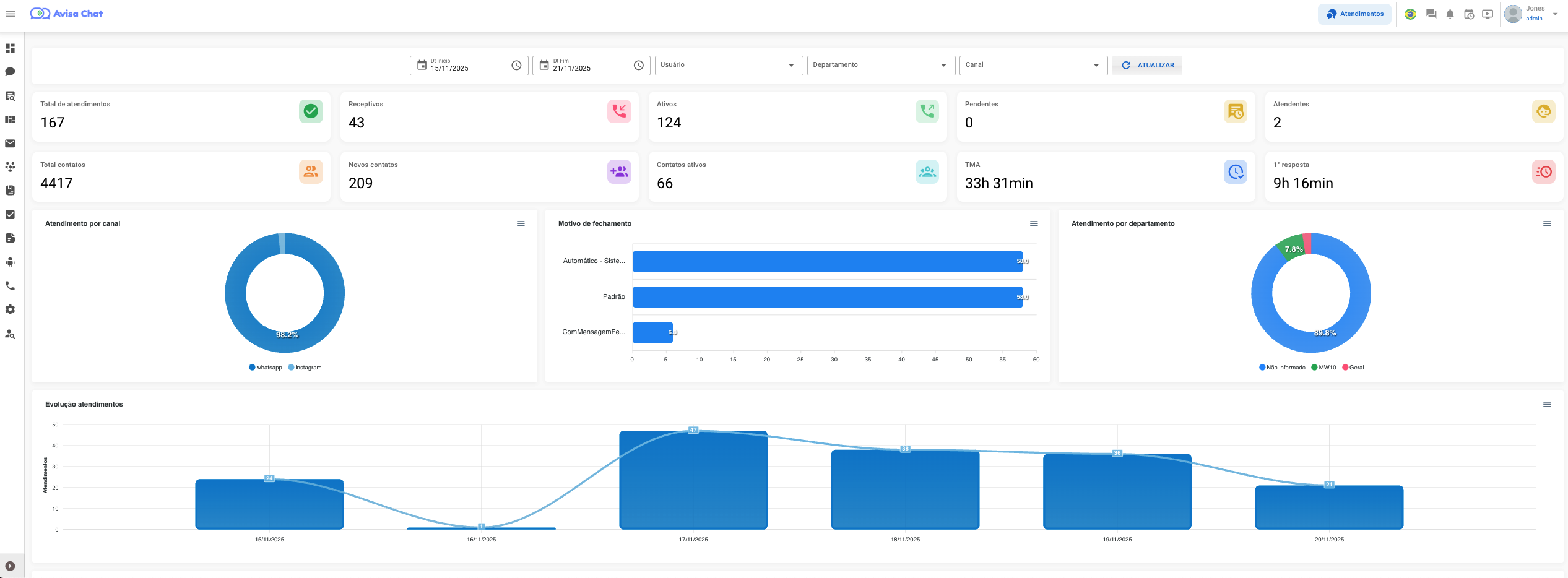
Task: Click the ATUALIZAR button
Action: 1147,65
